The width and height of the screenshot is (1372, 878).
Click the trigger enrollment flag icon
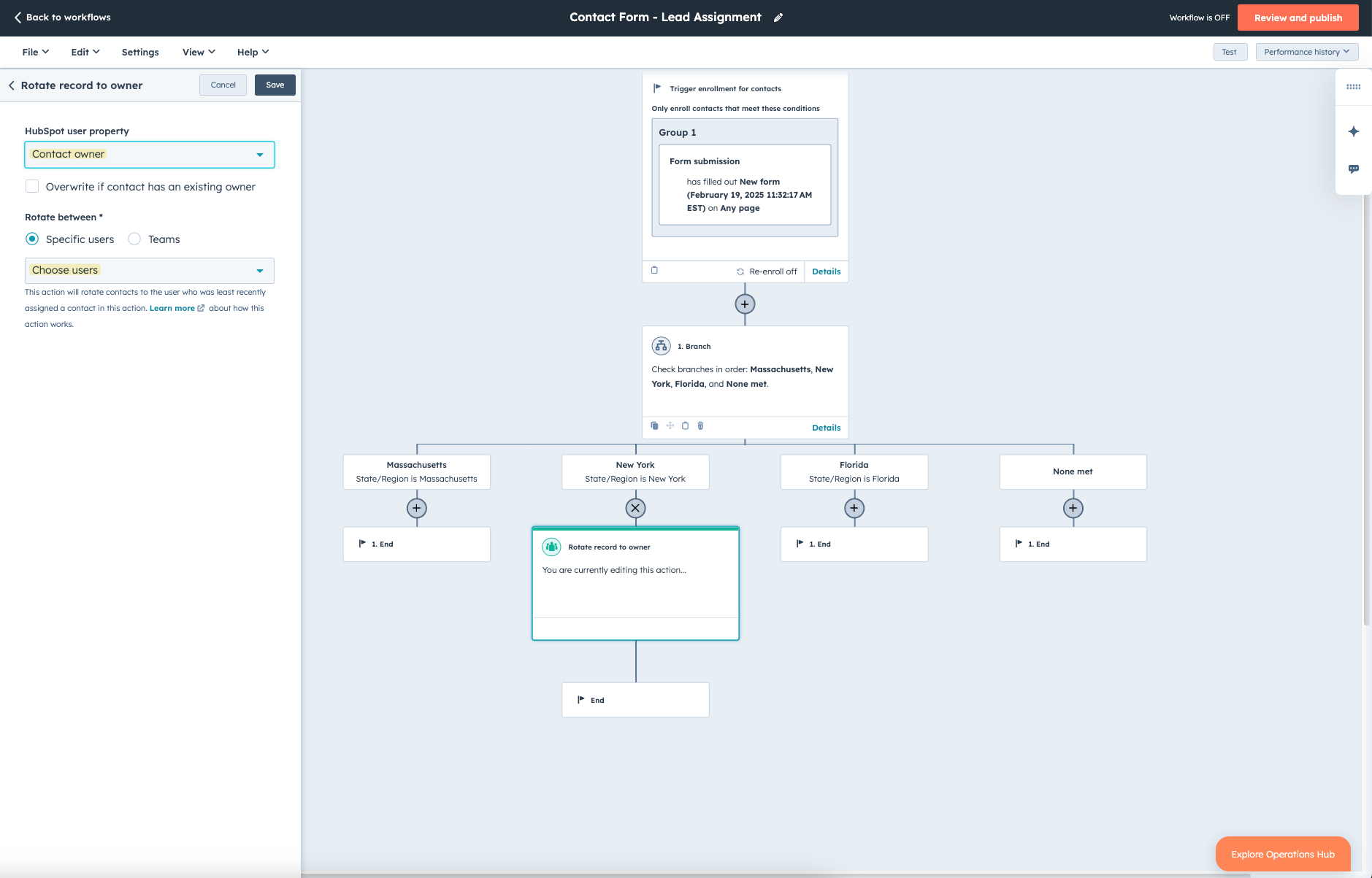(657, 88)
